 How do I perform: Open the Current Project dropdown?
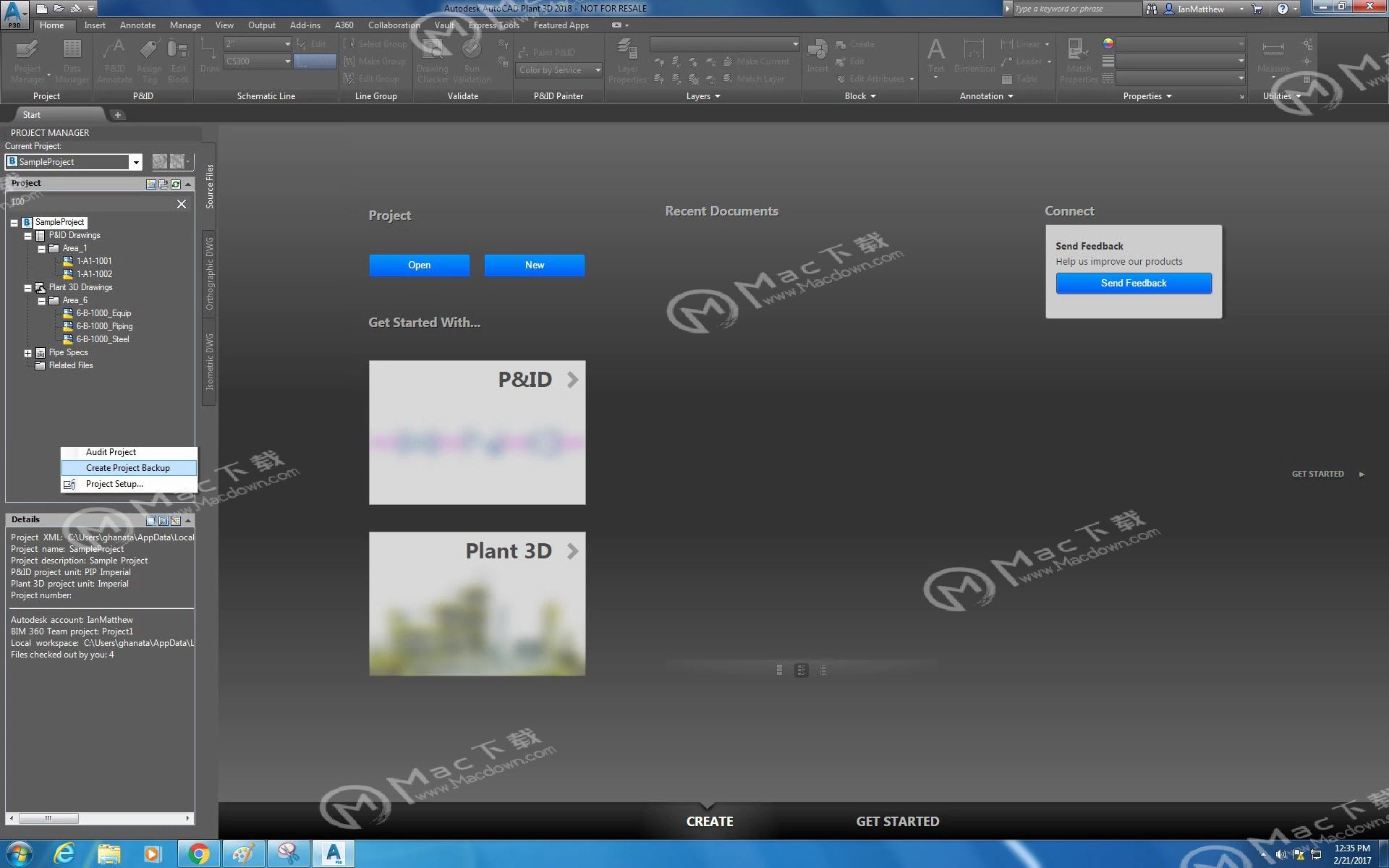coord(135,162)
